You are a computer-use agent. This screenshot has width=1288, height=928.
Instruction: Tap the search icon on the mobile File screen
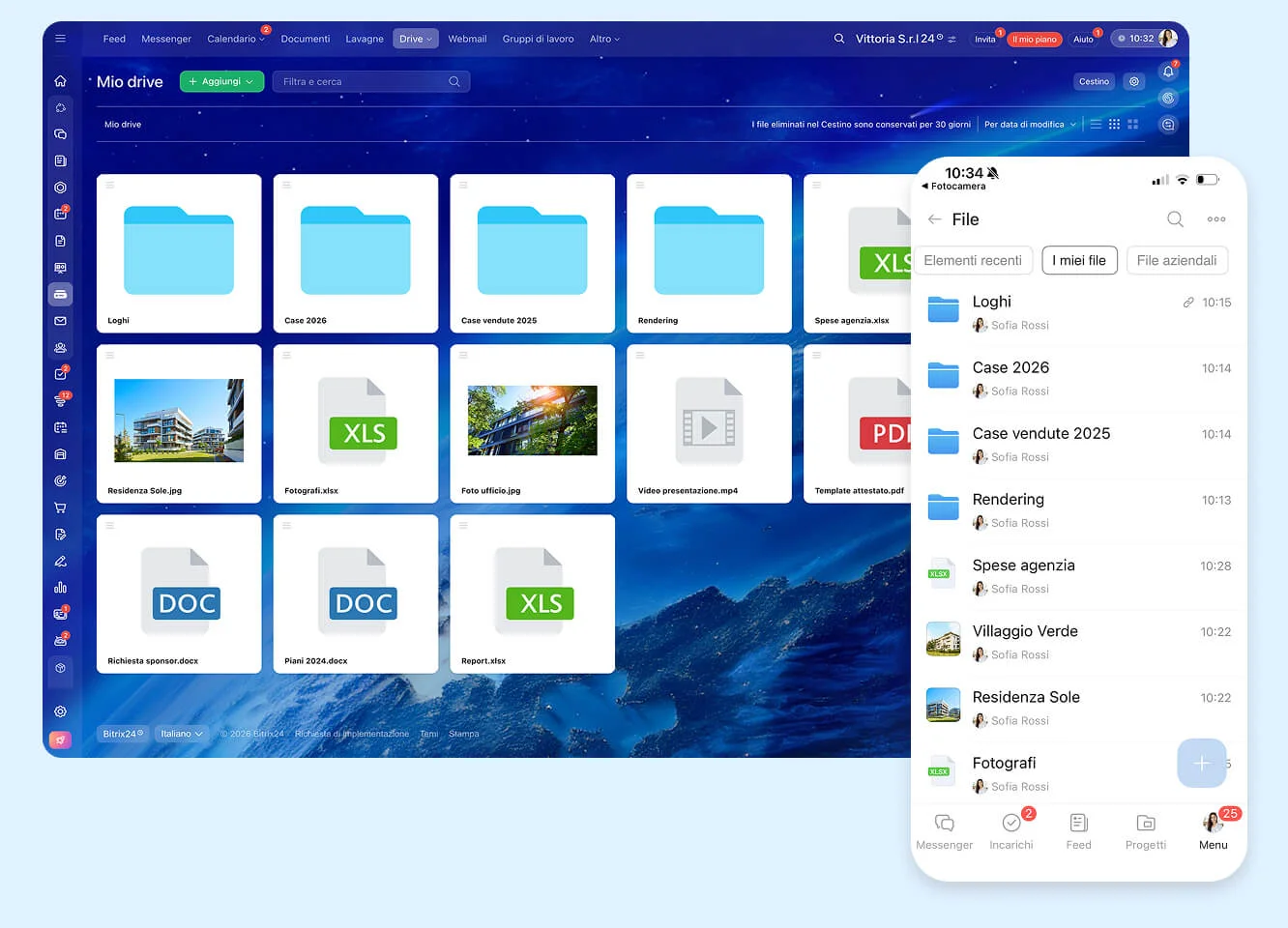(x=1175, y=219)
